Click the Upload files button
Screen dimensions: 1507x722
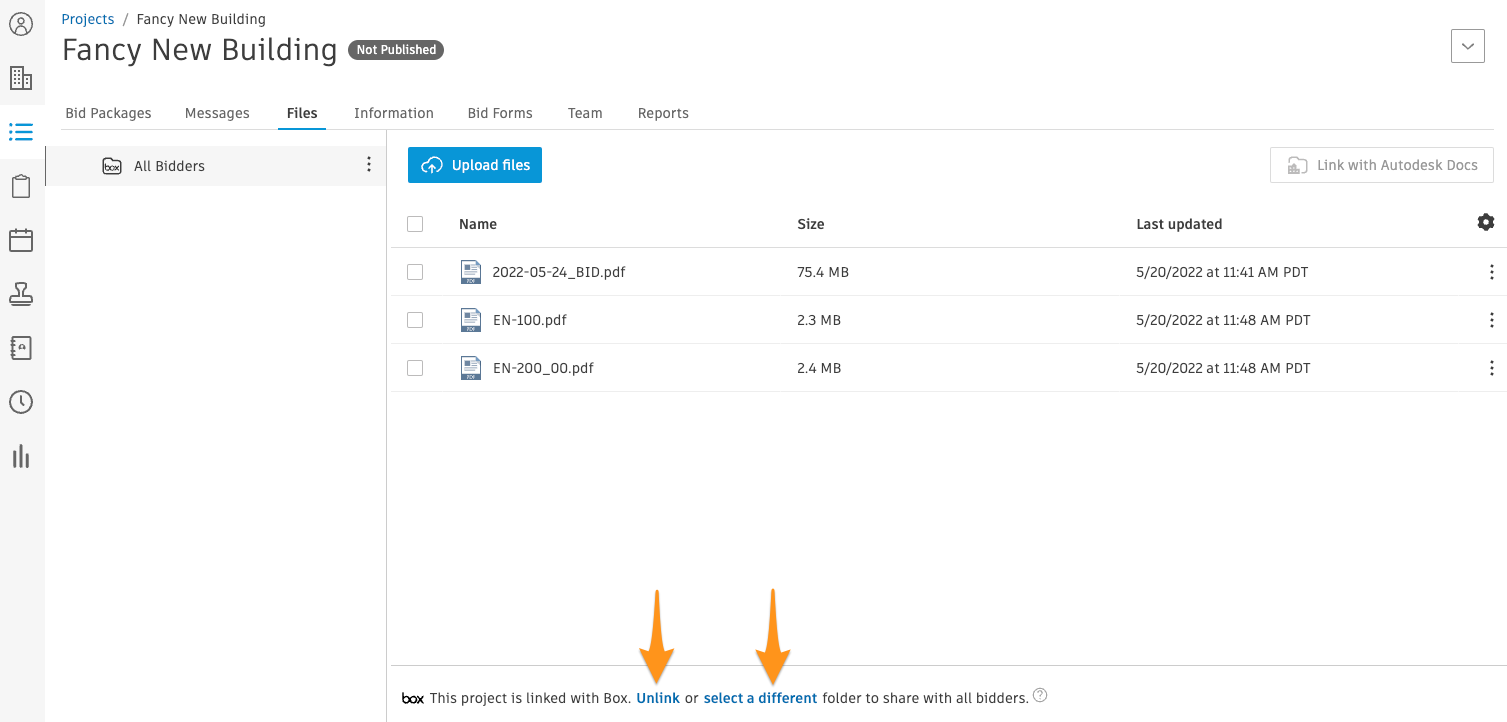point(475,165)
